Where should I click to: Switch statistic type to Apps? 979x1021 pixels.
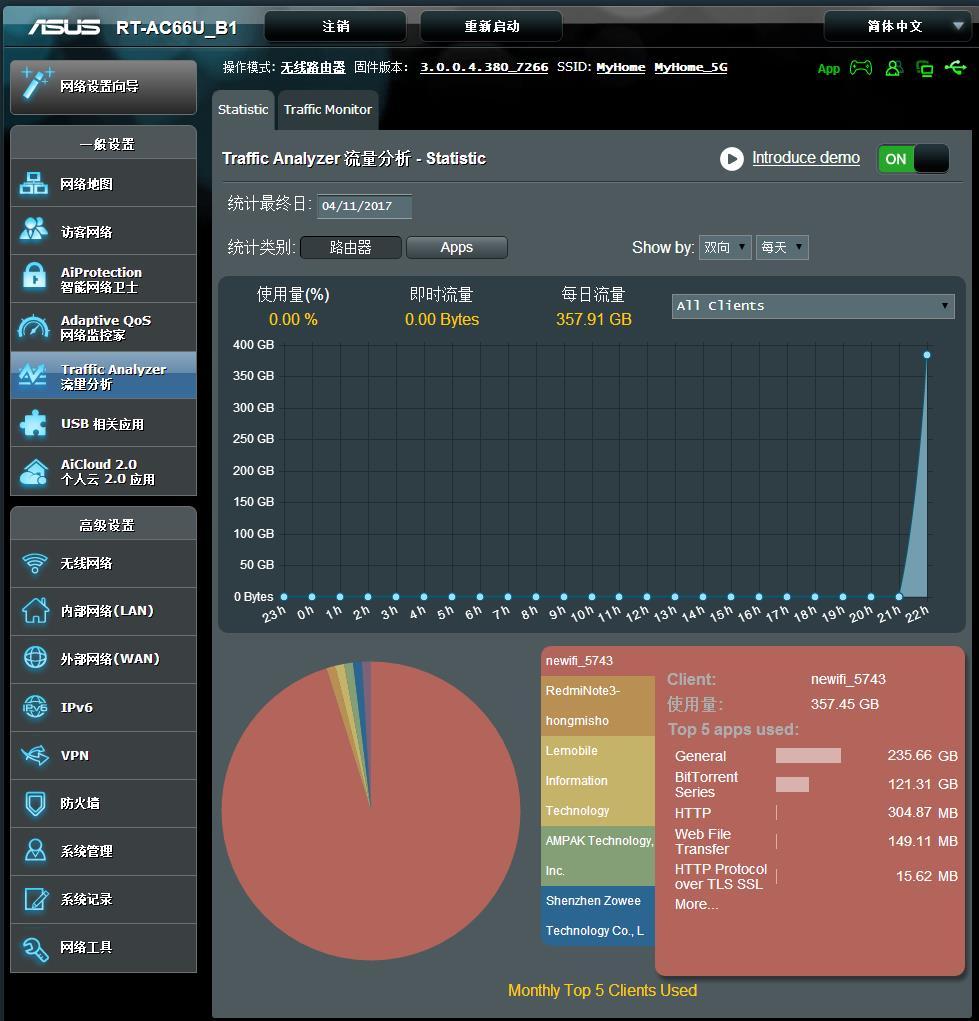[457, 247]
